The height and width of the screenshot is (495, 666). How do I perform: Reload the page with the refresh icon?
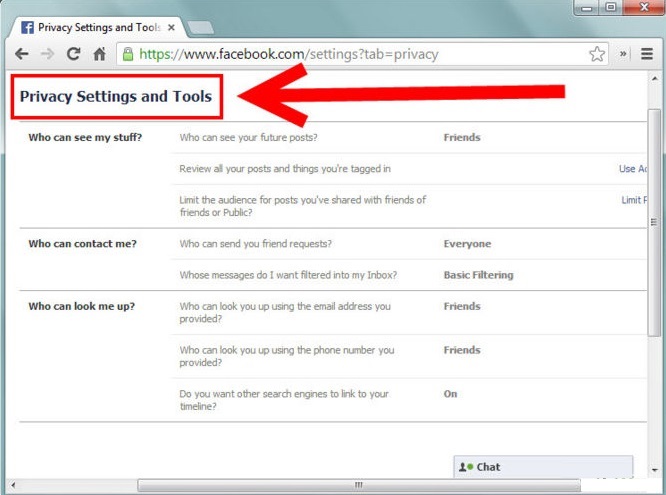(x=73, y=54)
